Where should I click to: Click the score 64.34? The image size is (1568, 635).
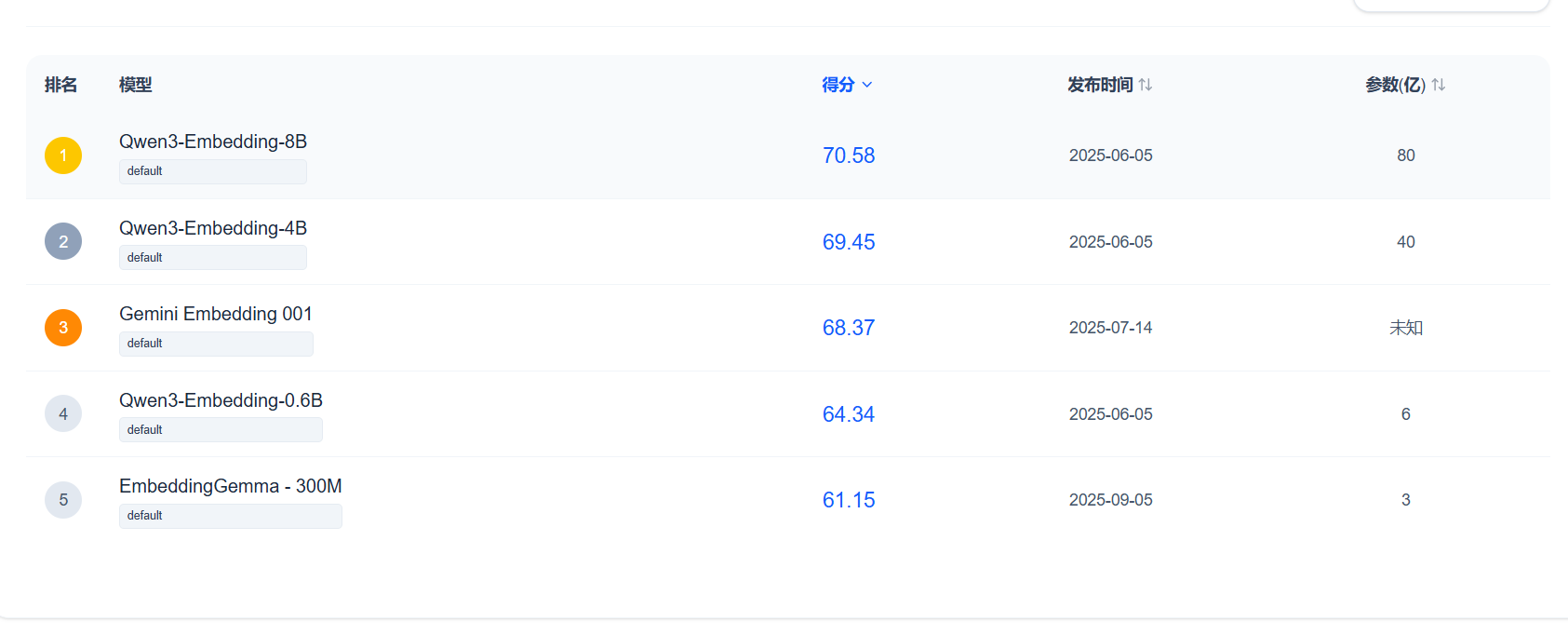click(x=849, y=414)
